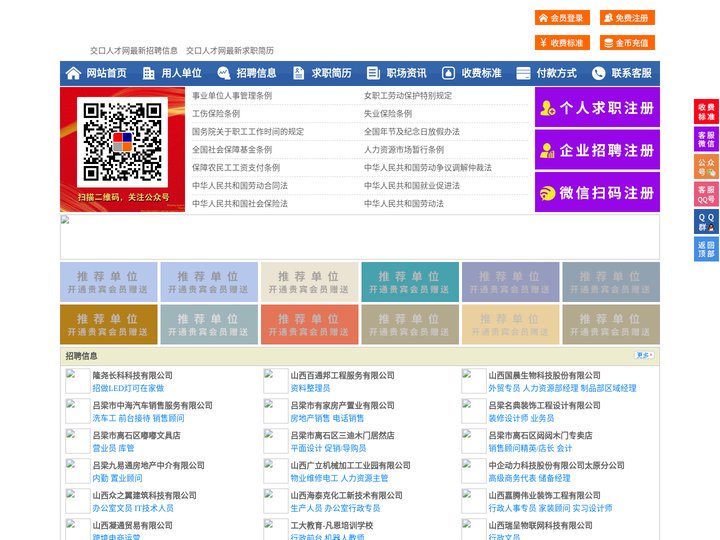Click the teal 推荐单位 tile
The width and height of the screenshot is (720, 540).
click(410, 282)
